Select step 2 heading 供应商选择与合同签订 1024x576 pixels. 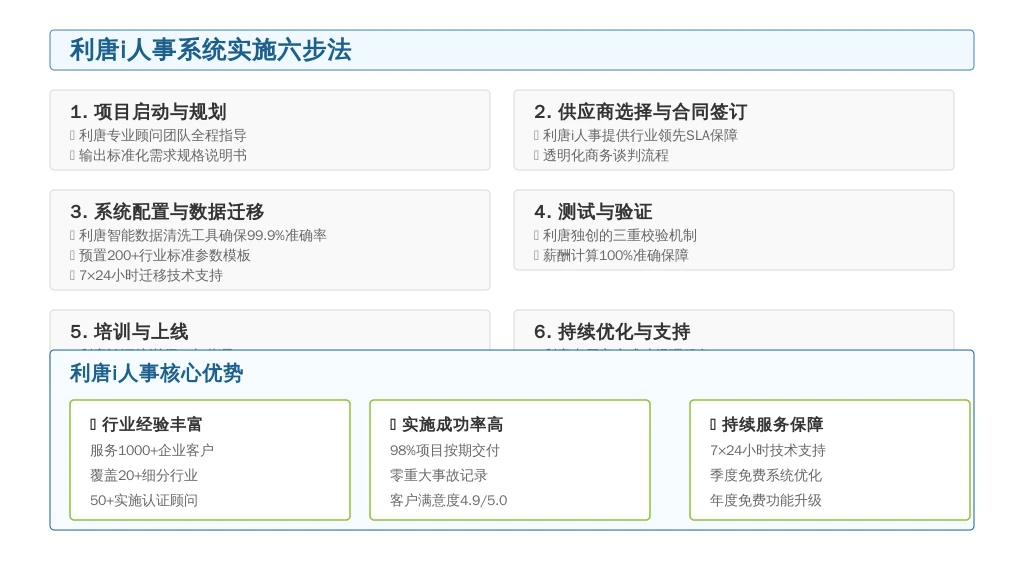pyautogui.click(x=640, y=112)
